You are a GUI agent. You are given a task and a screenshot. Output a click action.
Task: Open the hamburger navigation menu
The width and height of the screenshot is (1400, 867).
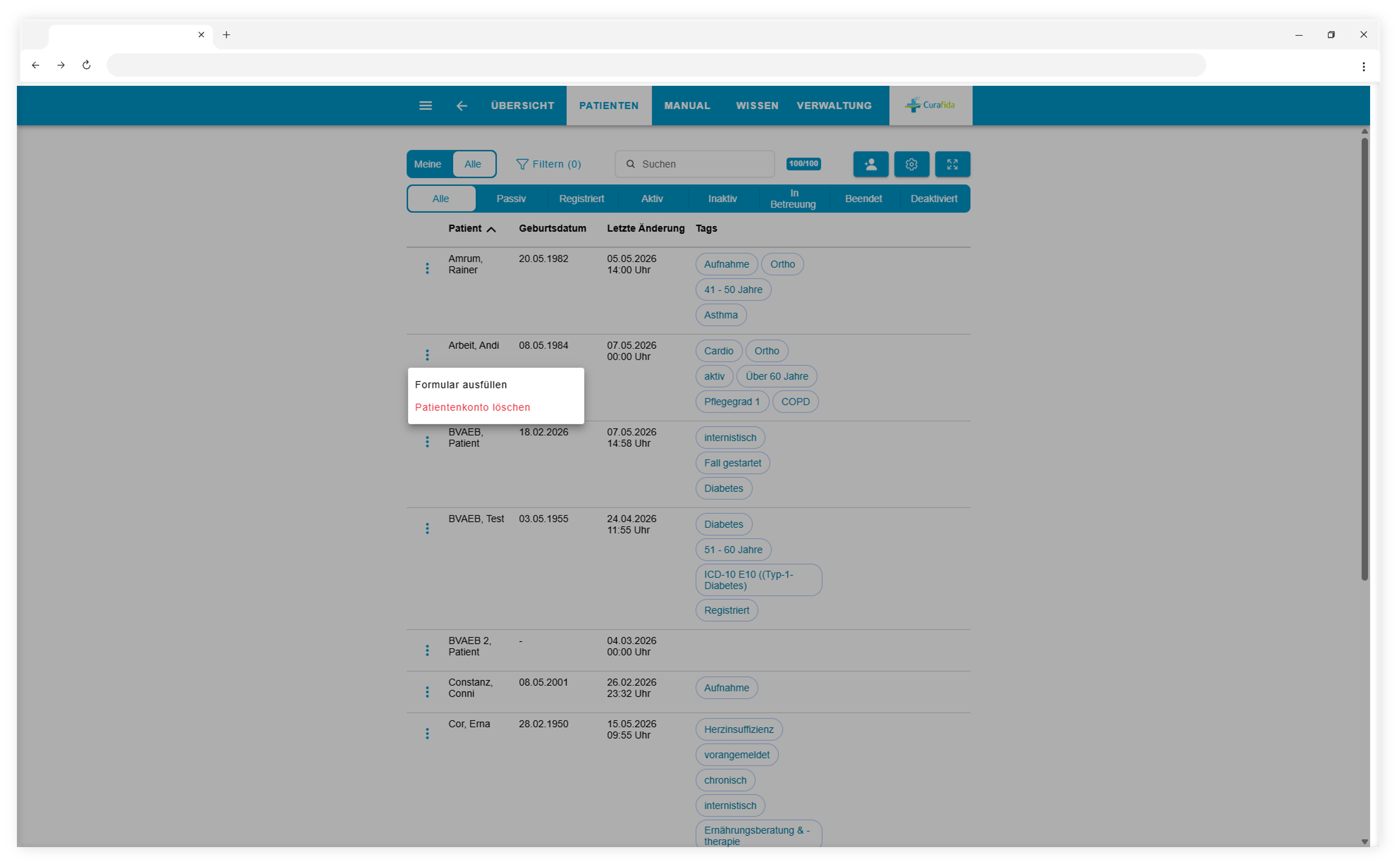point(425,106)
